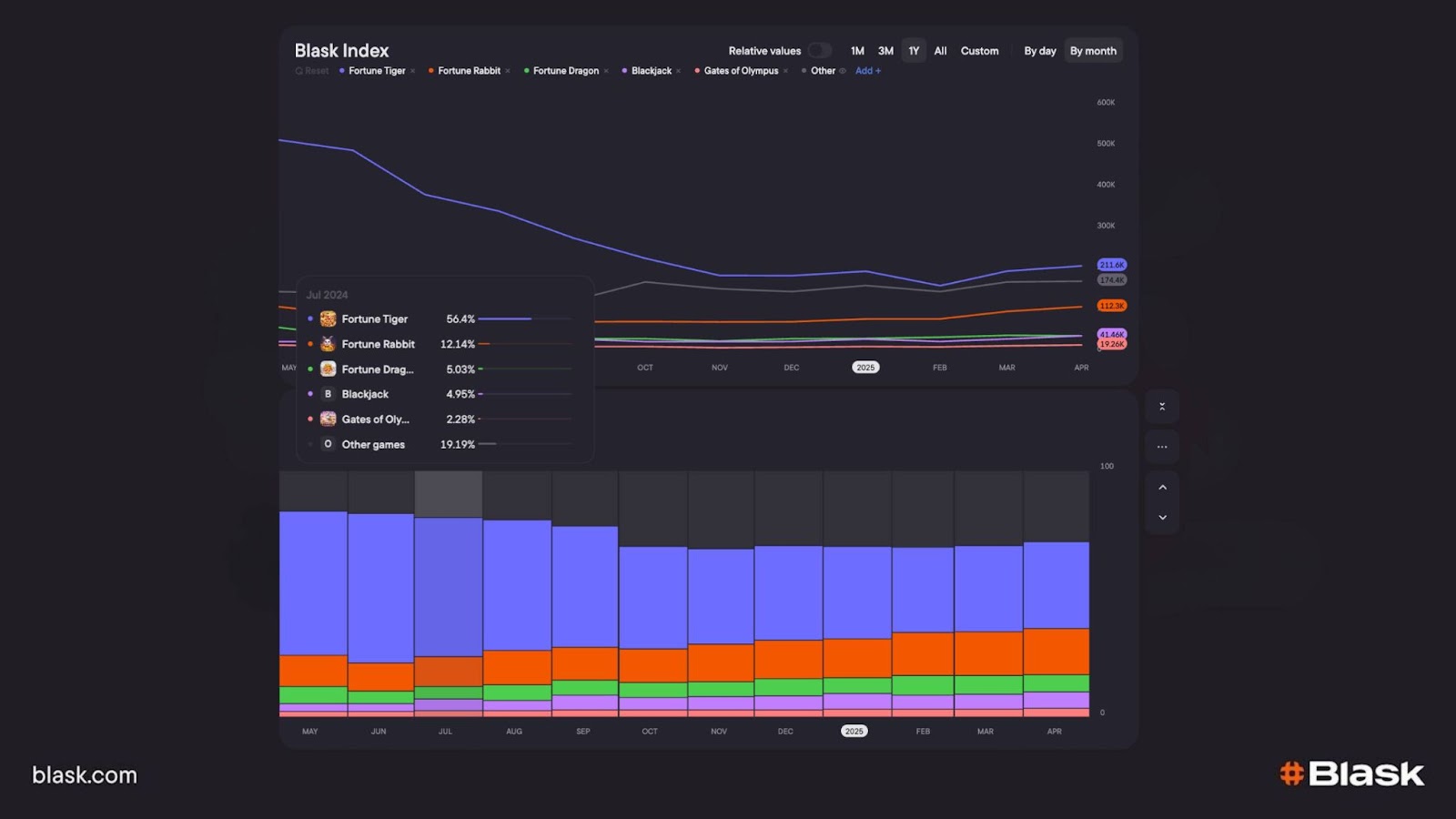Click the Fortune Rabbit 12.14% value
The height and width of the screenshot is (819, 1456).
pos(458,344)
